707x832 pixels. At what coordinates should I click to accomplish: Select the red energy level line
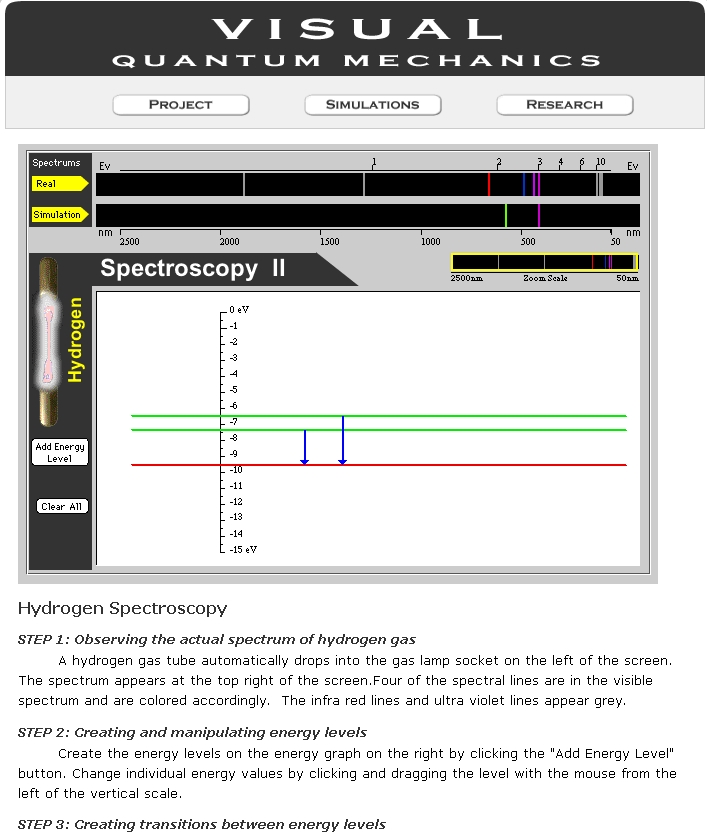click(x=378, y=465)
